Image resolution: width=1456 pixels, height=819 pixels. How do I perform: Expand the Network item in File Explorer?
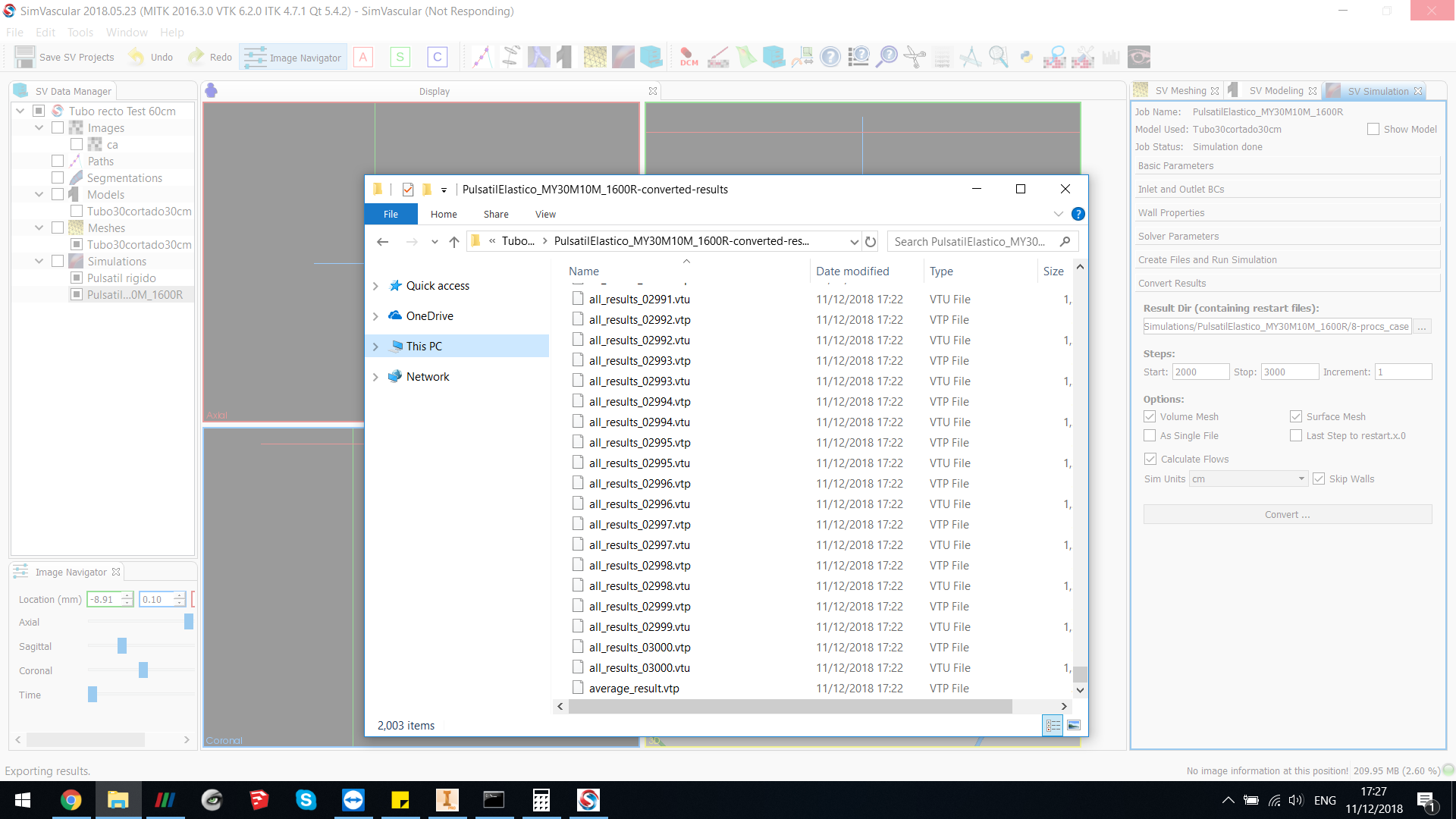(x=375, y=376)
